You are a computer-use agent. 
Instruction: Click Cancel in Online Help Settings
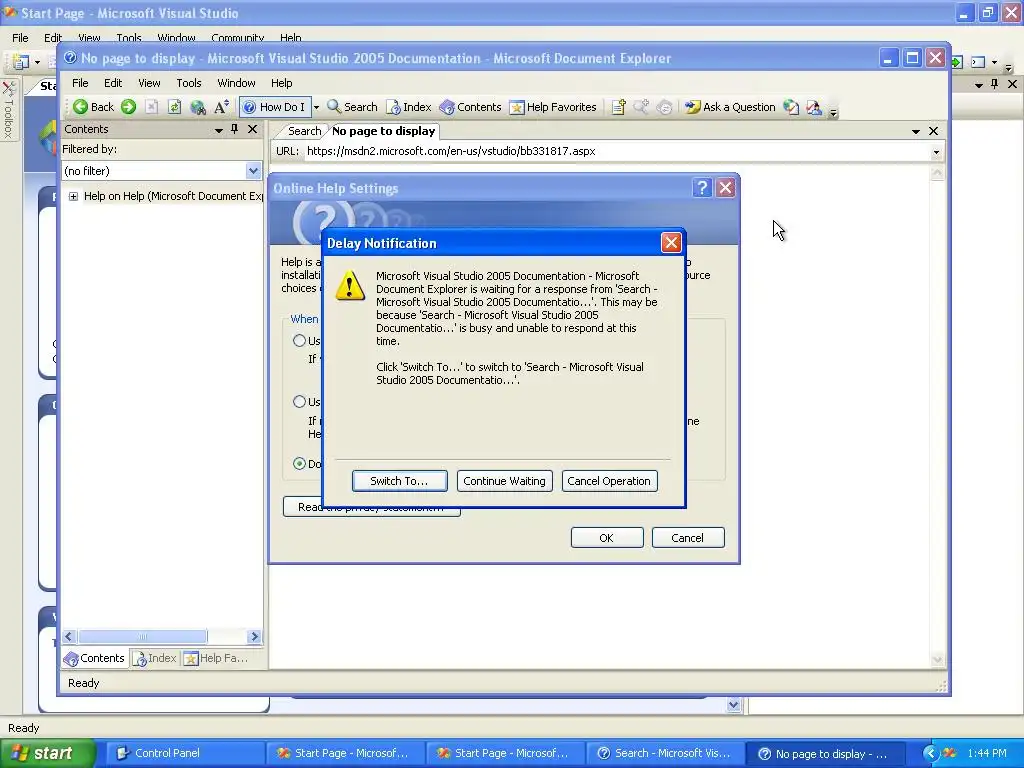(688, 537)
